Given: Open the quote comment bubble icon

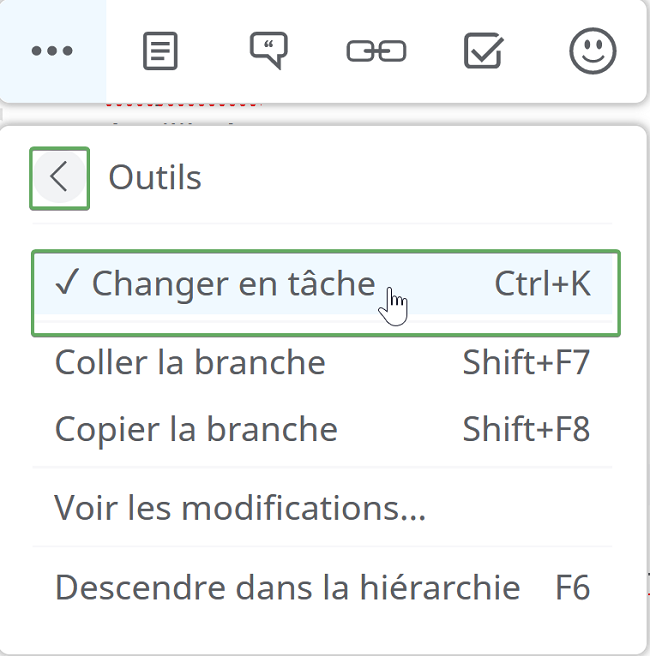Looking at the screenshot, I should click(x=269, y=50).
